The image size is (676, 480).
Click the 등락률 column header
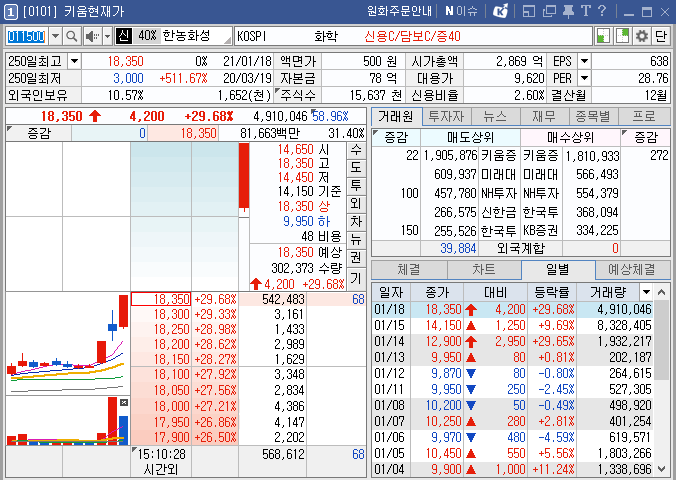552,292
